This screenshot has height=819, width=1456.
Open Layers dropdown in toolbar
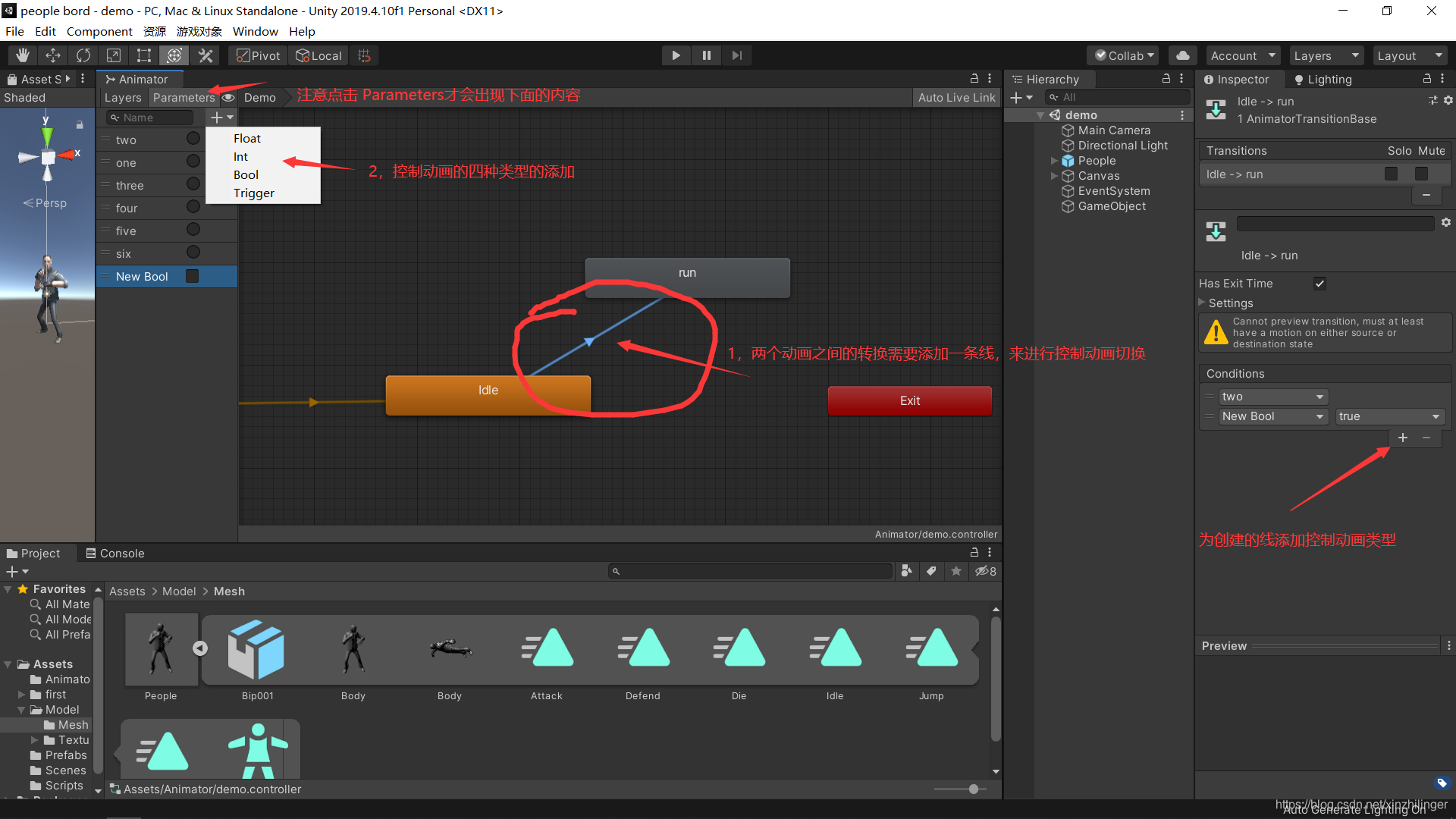1326,55
